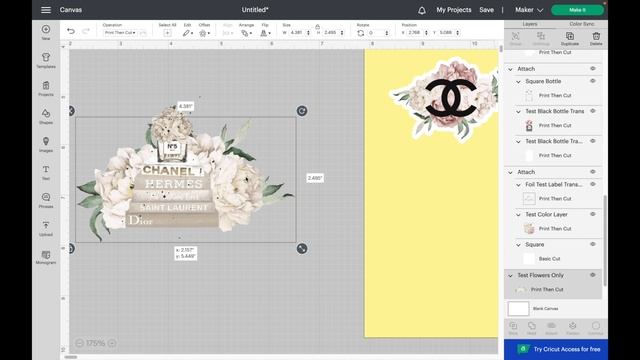
Task: Click the Test Color Layer thumbnail
Action: pos(529,229)
